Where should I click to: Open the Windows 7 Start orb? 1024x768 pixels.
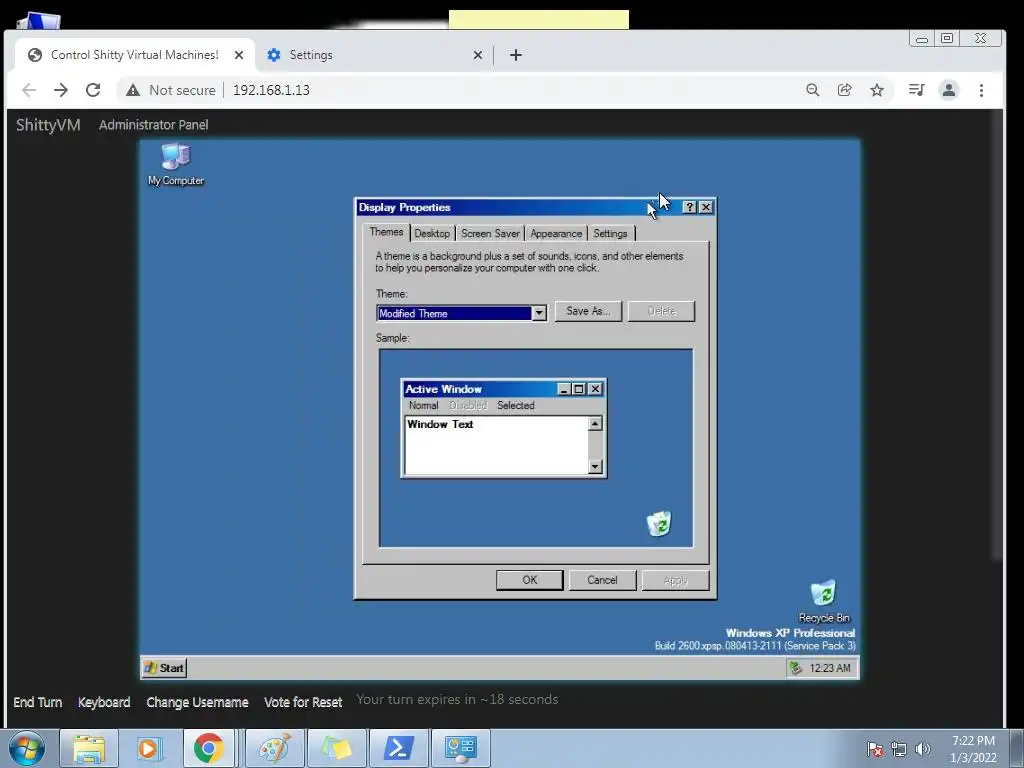(x=27, y=748)
